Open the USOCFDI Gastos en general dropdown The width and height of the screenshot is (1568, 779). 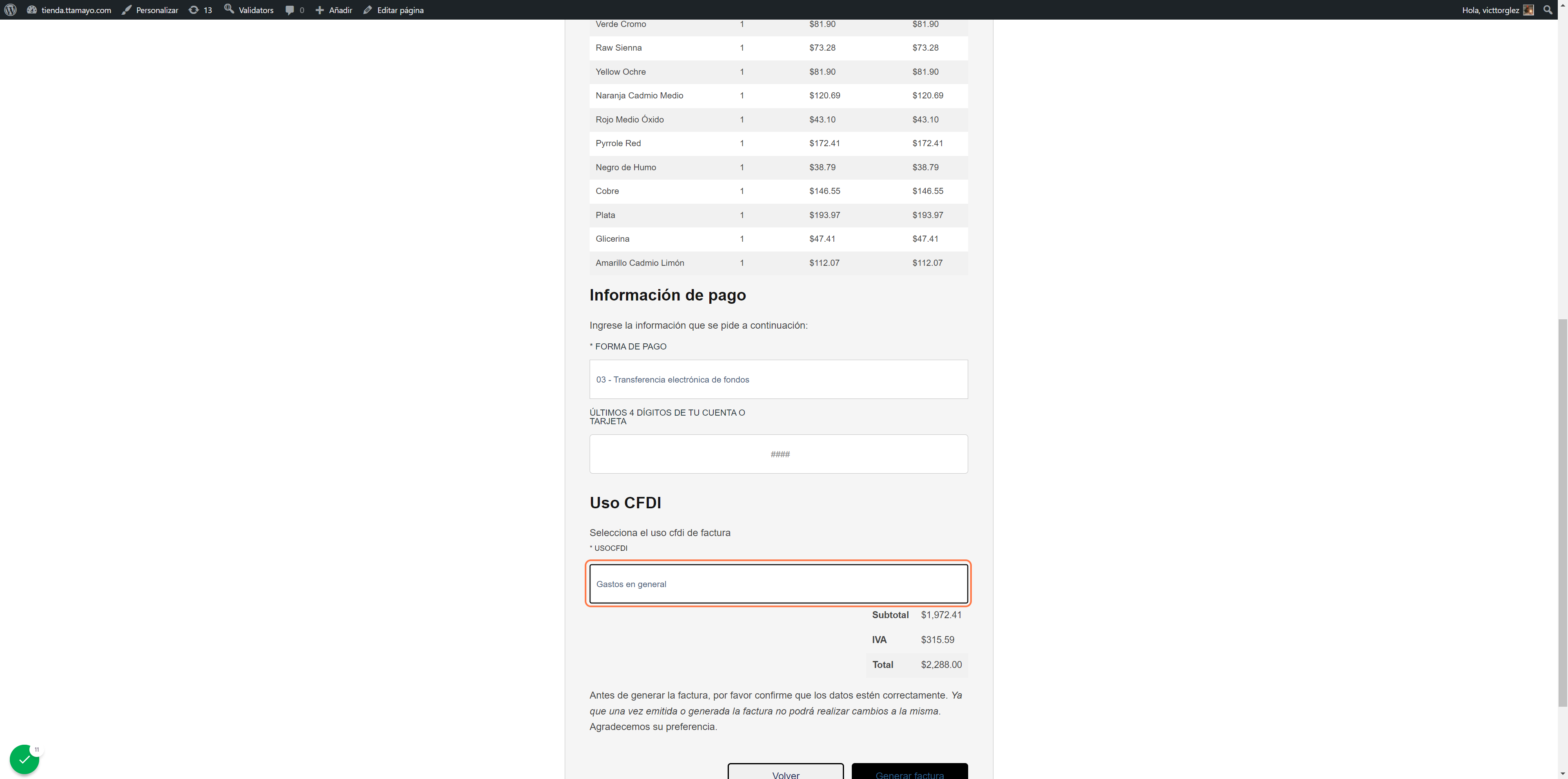click(779, 584)
